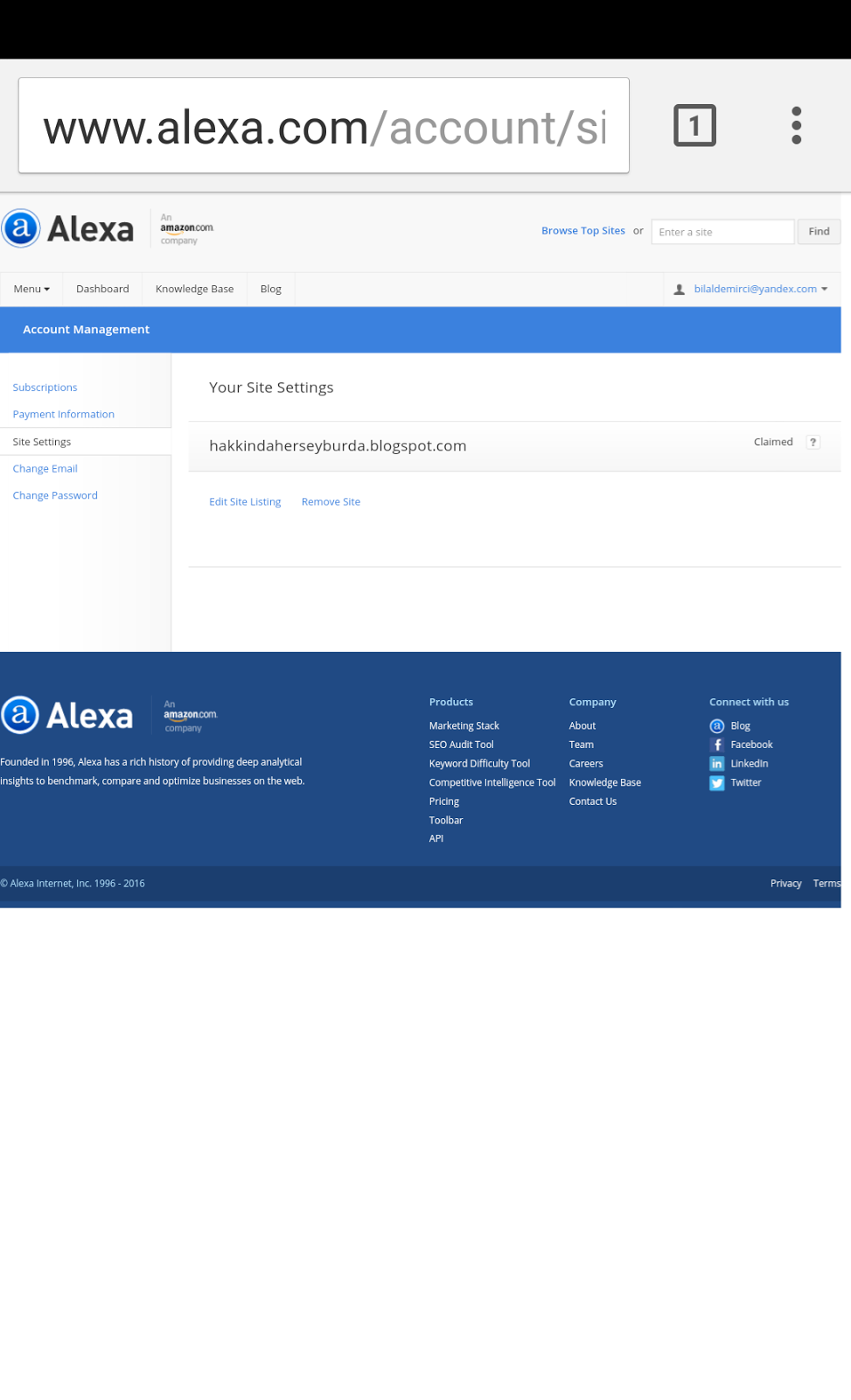
Task: Open the LinkedIn icon in the footer
Action: coord(717,764)
